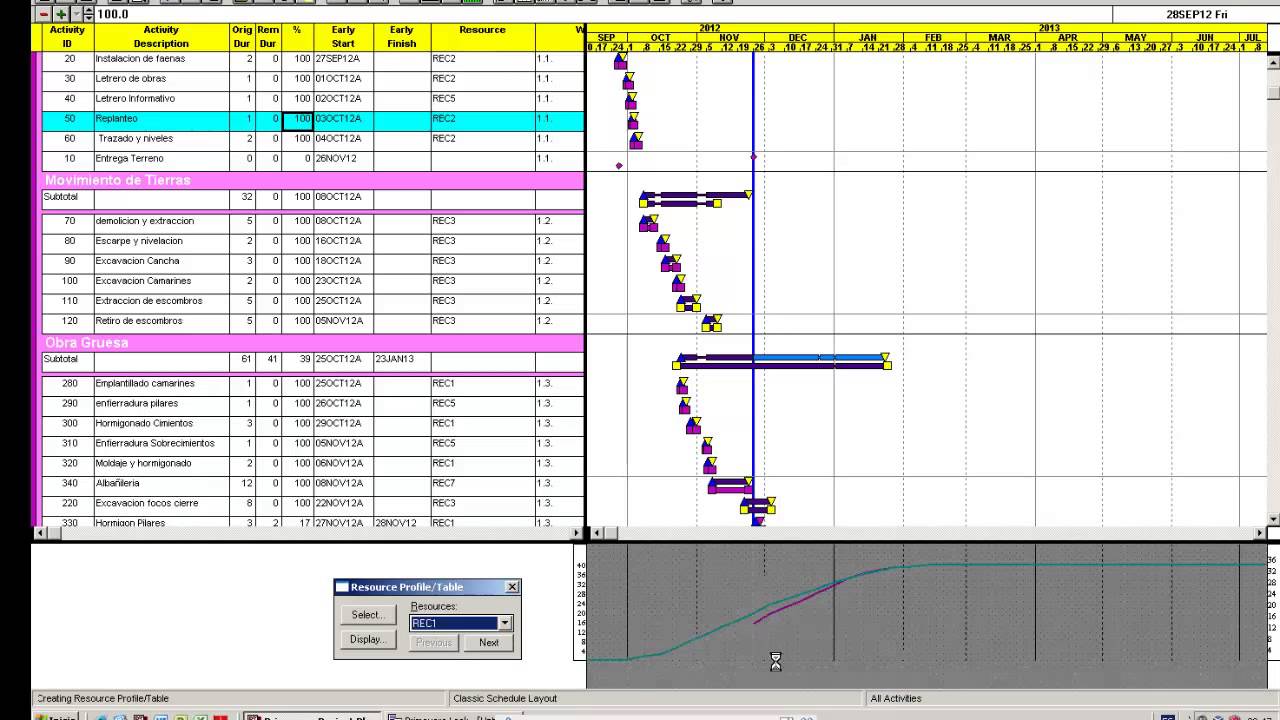Click the Movimiento de Tierras group band
The image size is (1280, 720).
313,180
